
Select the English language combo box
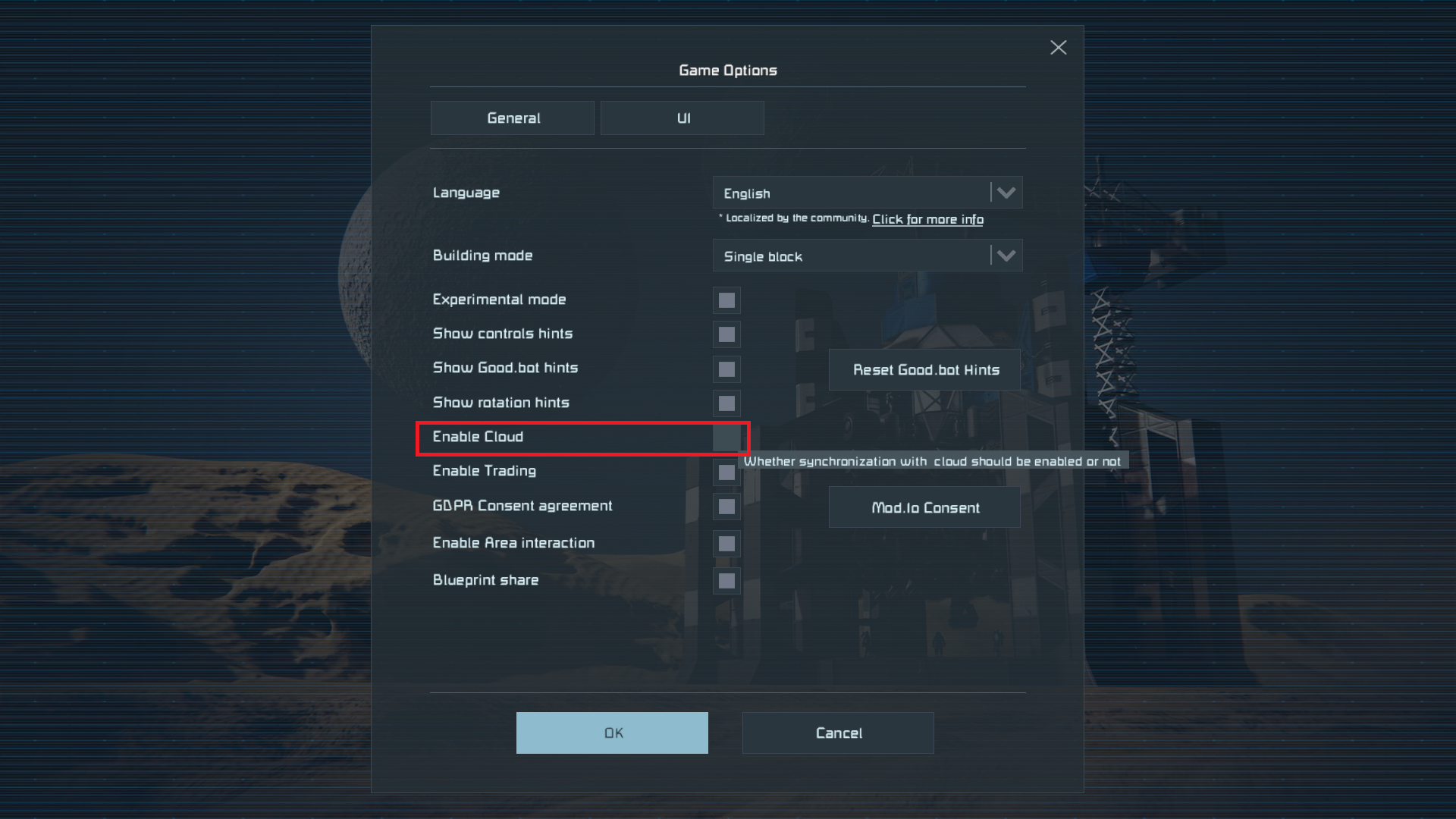(867, 193)
